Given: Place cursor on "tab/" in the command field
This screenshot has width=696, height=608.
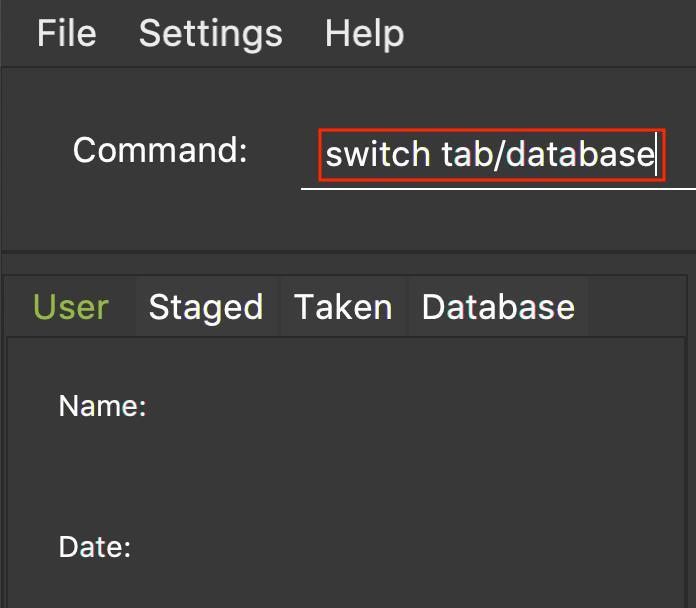Looking at the screenshot, I should 472,154.
